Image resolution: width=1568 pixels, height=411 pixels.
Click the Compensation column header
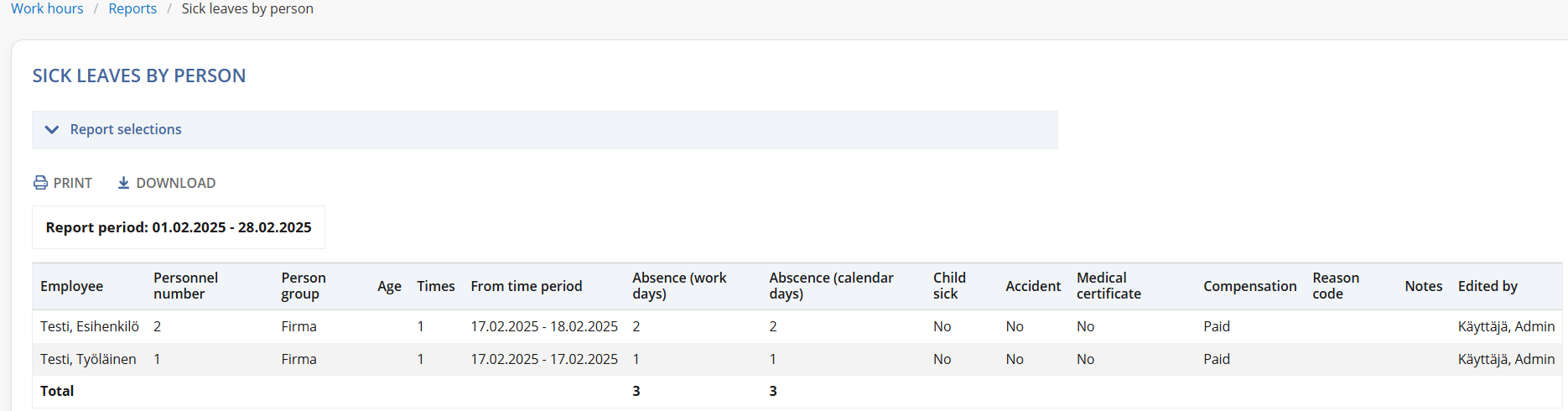tap(1249, 286)
